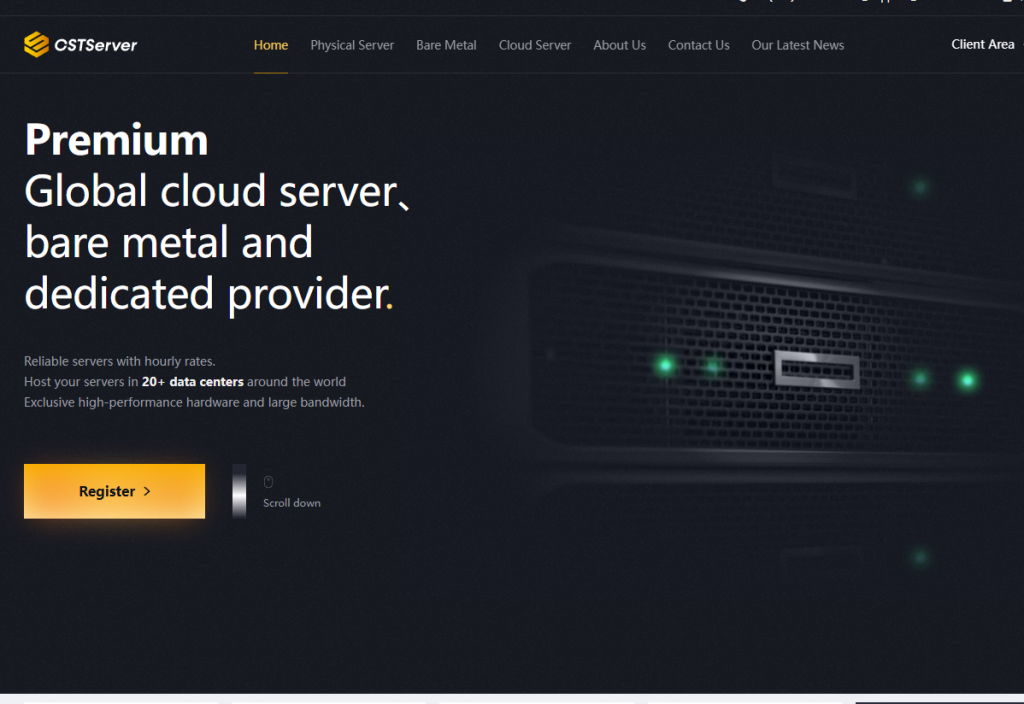The height and width of the screenshot is (704, 1024).
Task: Click the CSTServer stacked-layers logo icon
Action: tap(37, 44)
